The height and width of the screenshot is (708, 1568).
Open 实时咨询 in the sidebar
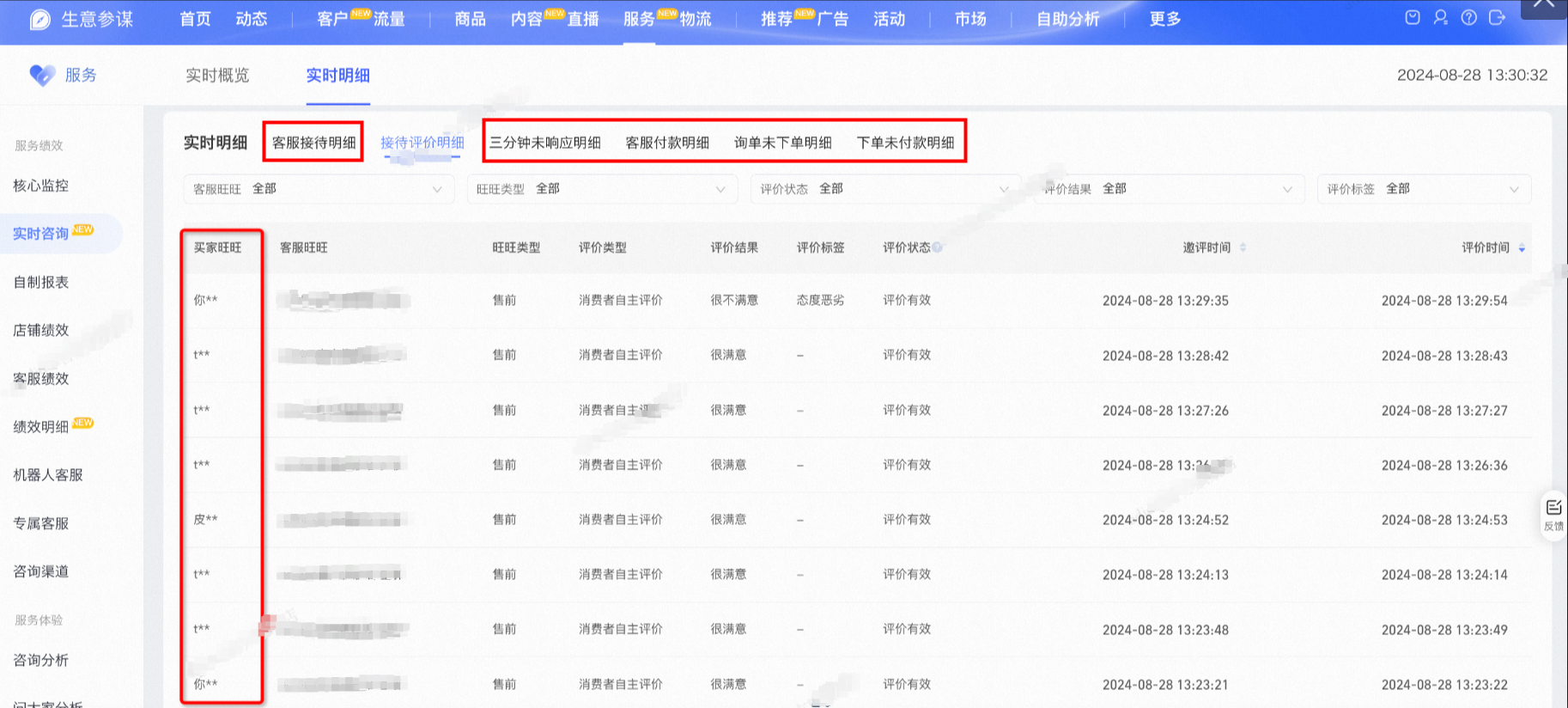[x=41, y=234]
